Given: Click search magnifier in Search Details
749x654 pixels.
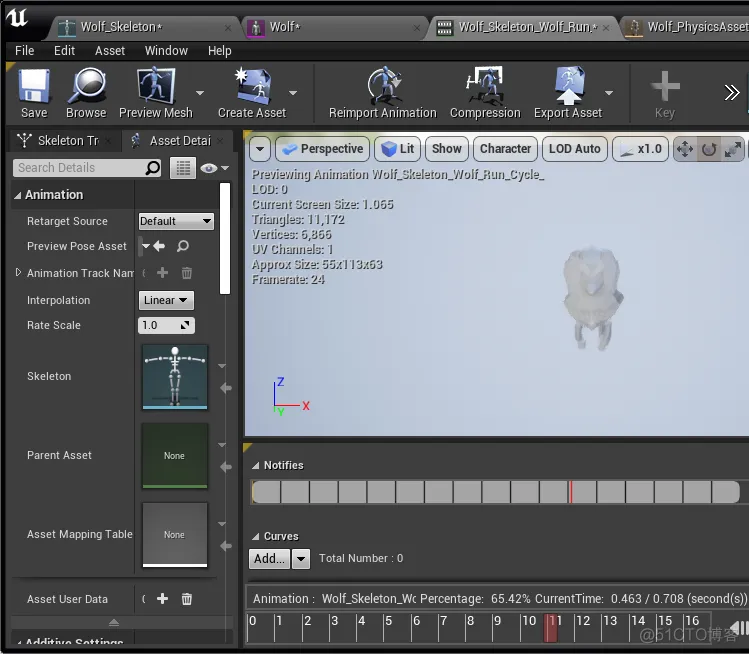Looking at the screenshot, I should coord(152,168).
